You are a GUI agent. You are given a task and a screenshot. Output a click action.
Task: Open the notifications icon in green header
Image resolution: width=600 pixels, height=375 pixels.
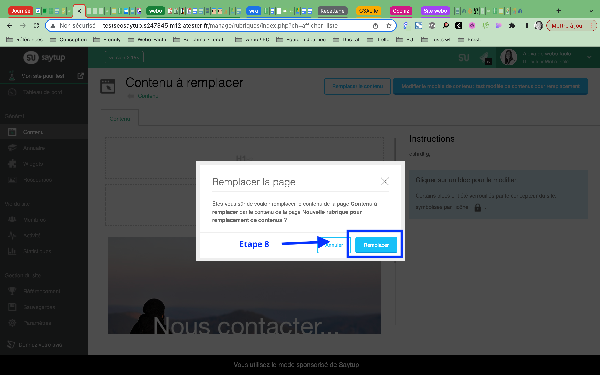(486, 58)
